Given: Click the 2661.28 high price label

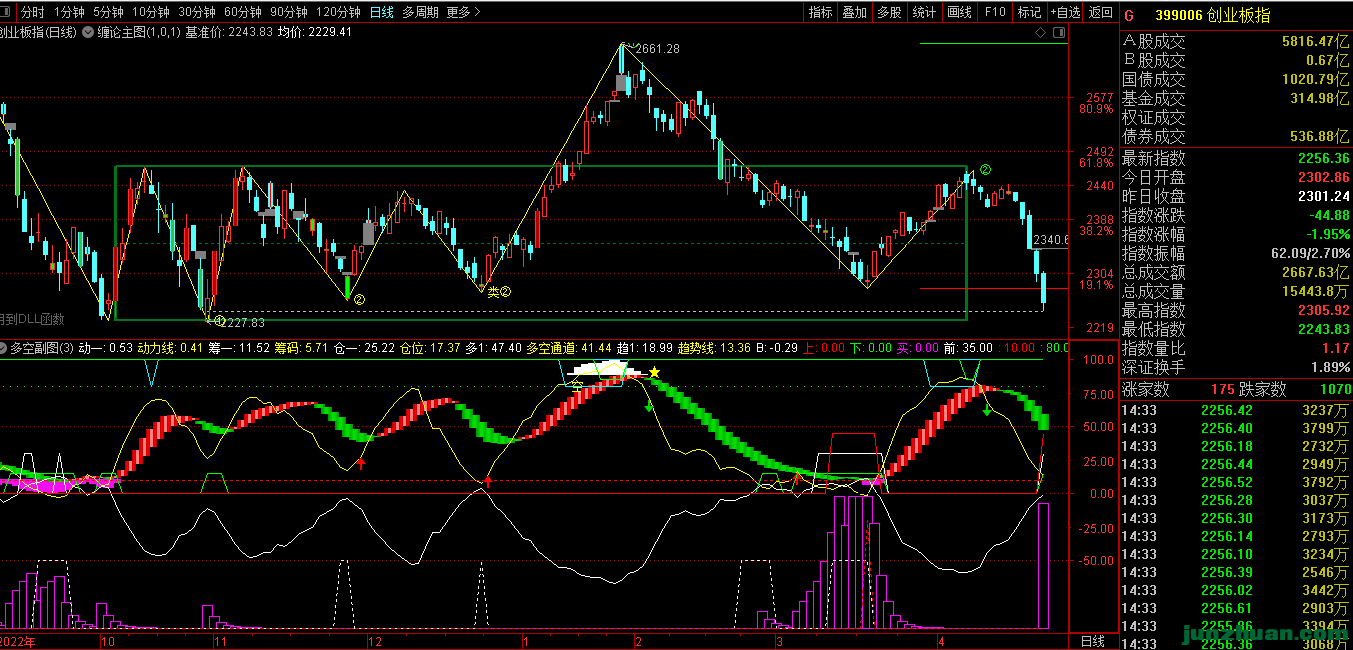Looking at the screenshot, I should [658, 48].
